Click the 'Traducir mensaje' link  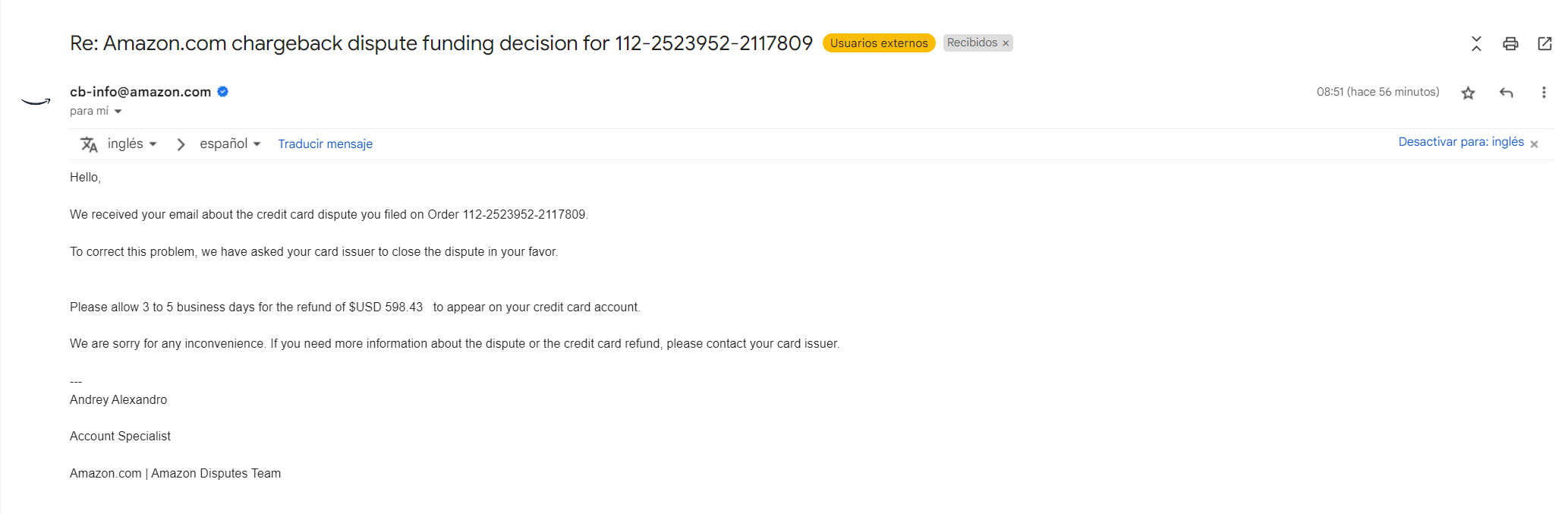coord(325,144)
